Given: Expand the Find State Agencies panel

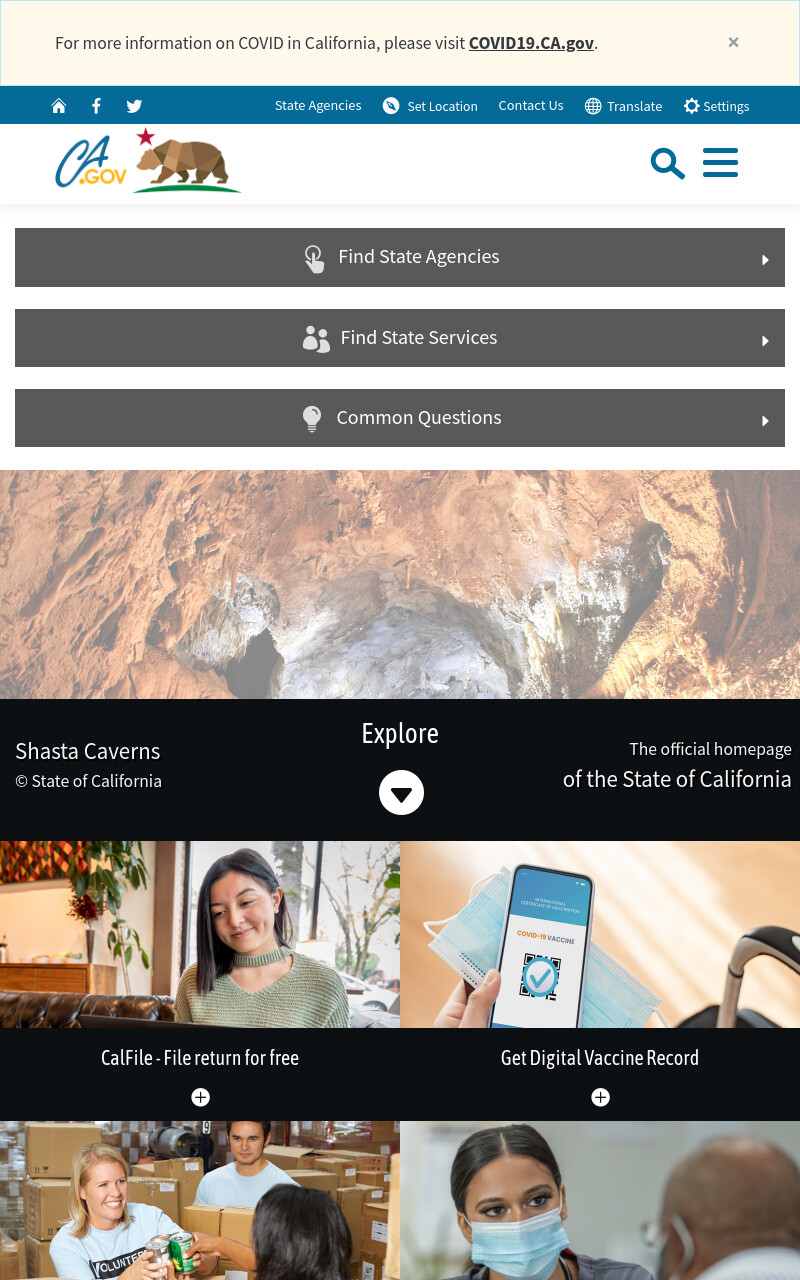Looking at the screenshot, I should pos(400,257).
